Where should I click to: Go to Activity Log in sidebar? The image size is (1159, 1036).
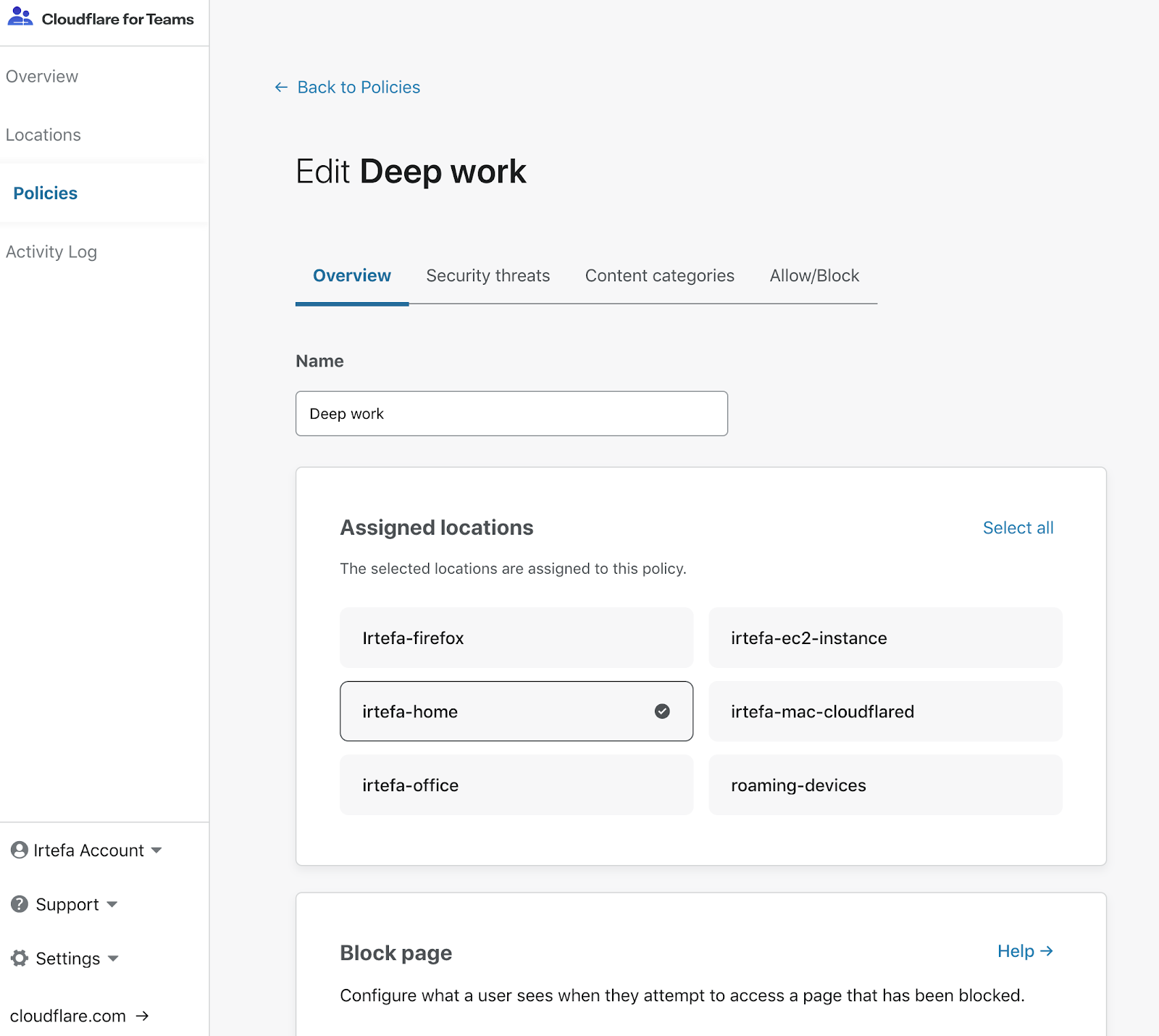[x=51, y=252]
